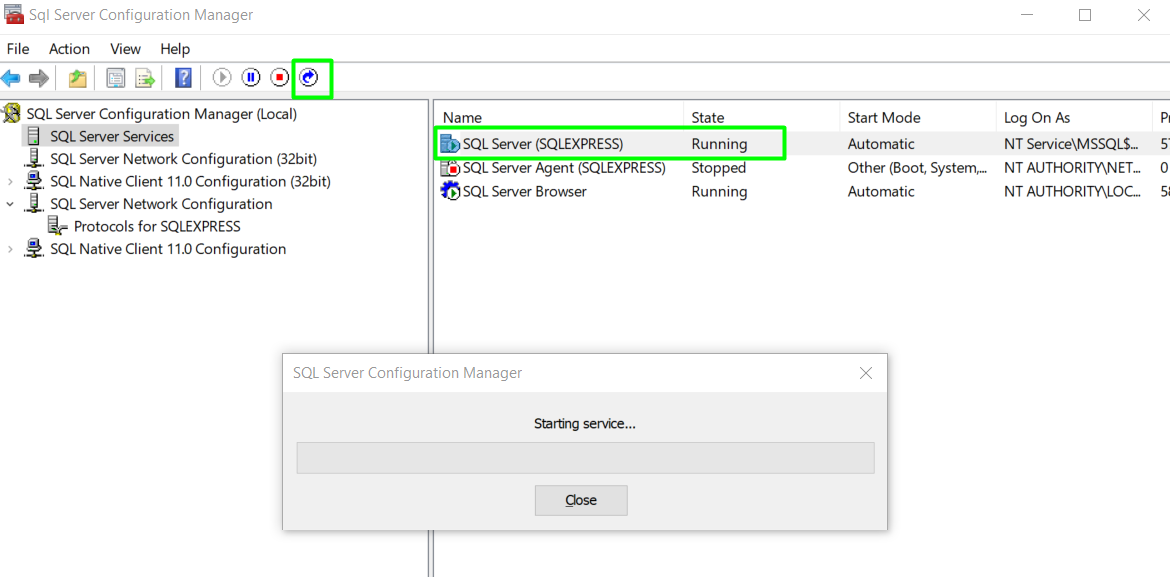Click the SQL Server Agent service icon
Screen dimensions: 1170x577
click(450, 168)
